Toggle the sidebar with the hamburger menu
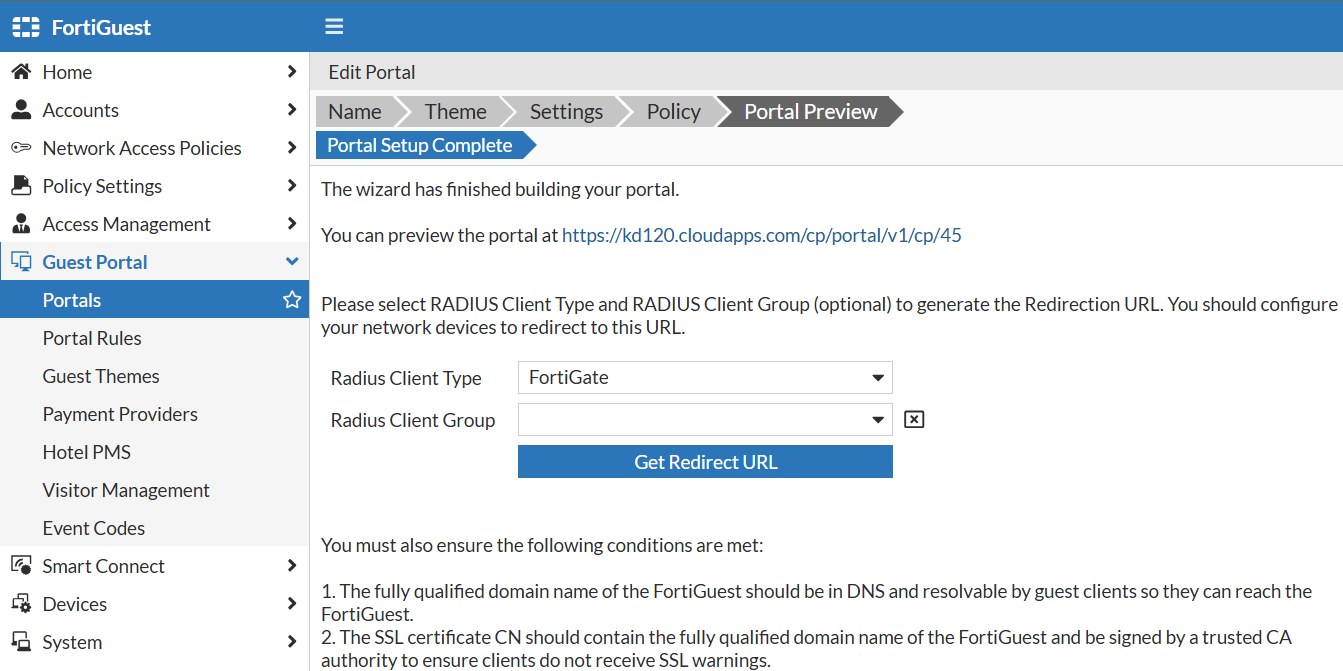The height and width of the screenshot is (671, 1343). point(333,26)
